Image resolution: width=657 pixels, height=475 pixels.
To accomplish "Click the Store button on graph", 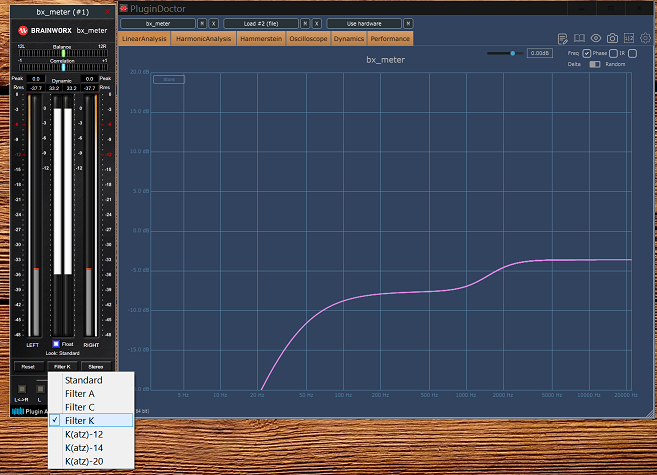I will point(169,79).
